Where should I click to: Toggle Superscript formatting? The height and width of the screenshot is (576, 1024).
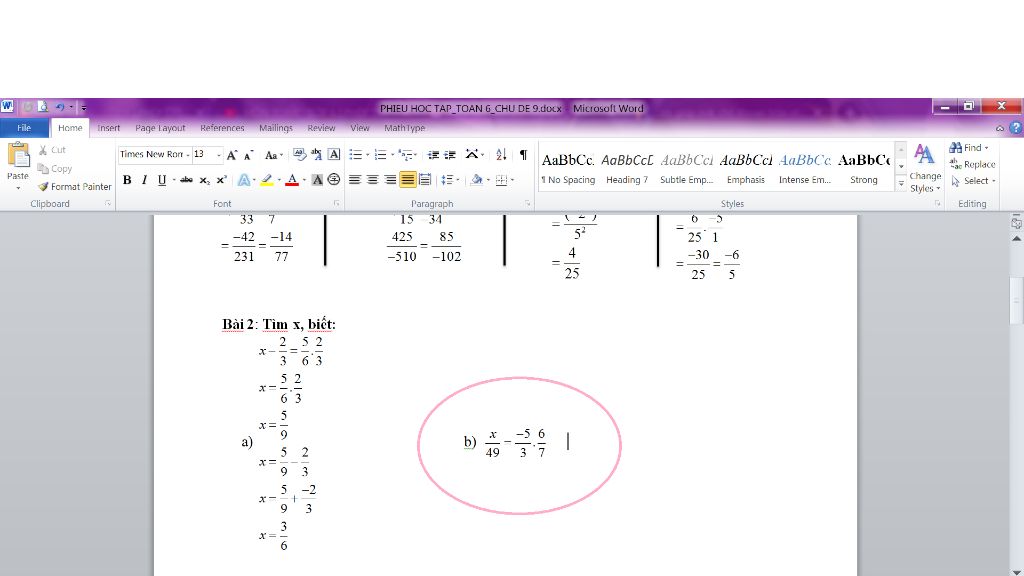(x=221, y=180)
